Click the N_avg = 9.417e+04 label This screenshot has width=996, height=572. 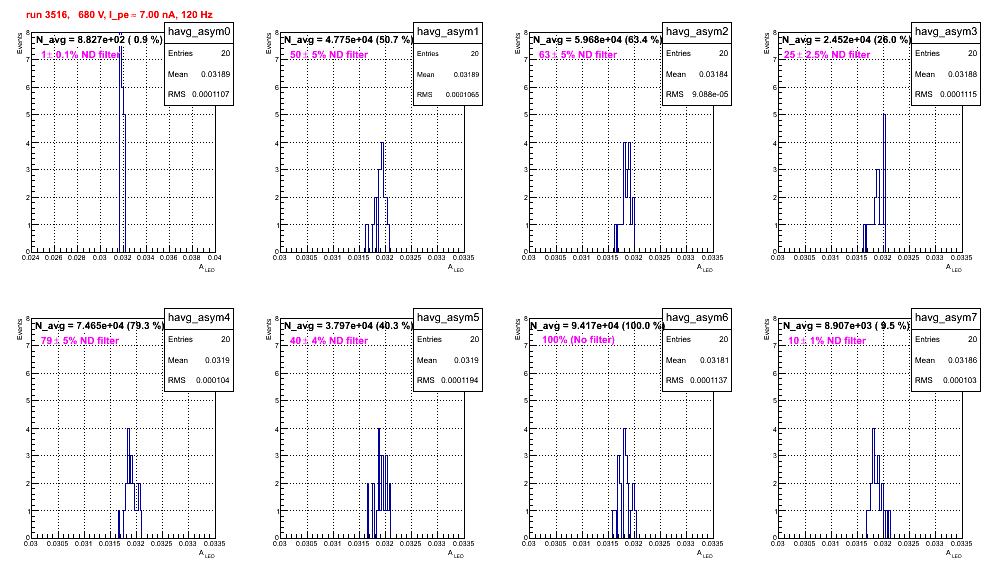click(597, 325)
